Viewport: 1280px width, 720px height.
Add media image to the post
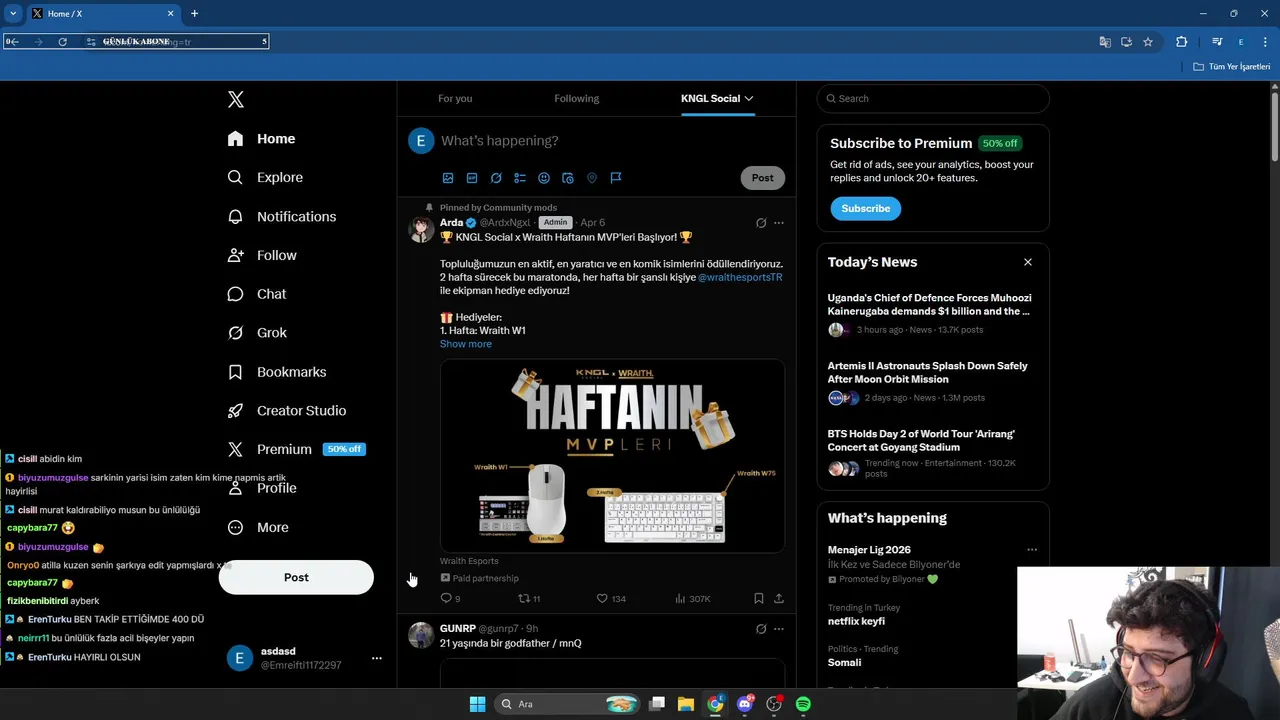(x=448, y=178)
